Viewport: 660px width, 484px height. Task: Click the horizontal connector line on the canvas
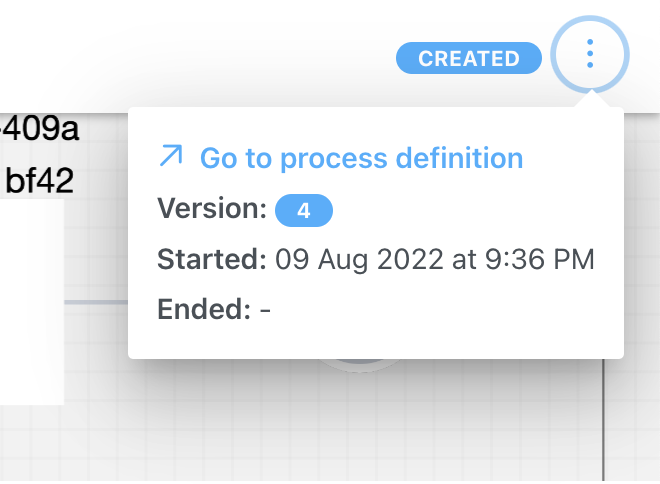96,302
